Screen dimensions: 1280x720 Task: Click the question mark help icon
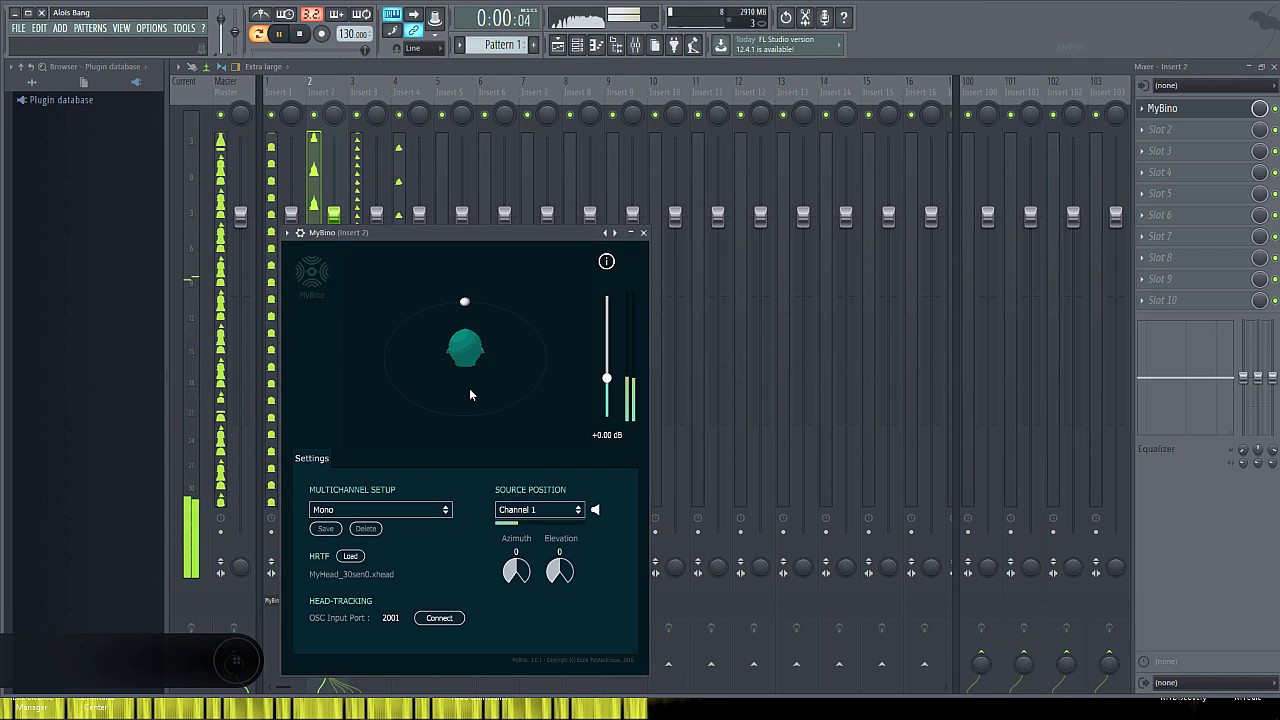(x=843, y=17)
